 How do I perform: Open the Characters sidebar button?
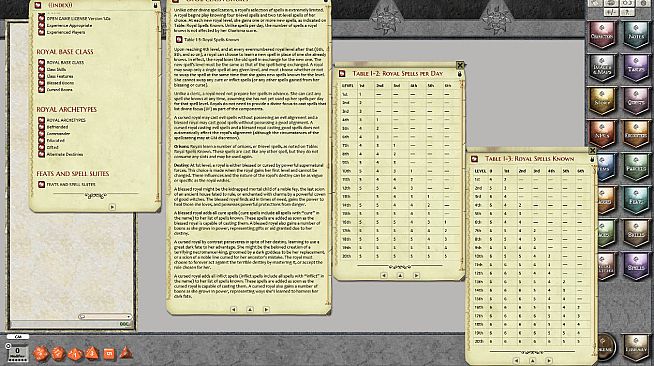pyautogui.click(x=602, y=34)
